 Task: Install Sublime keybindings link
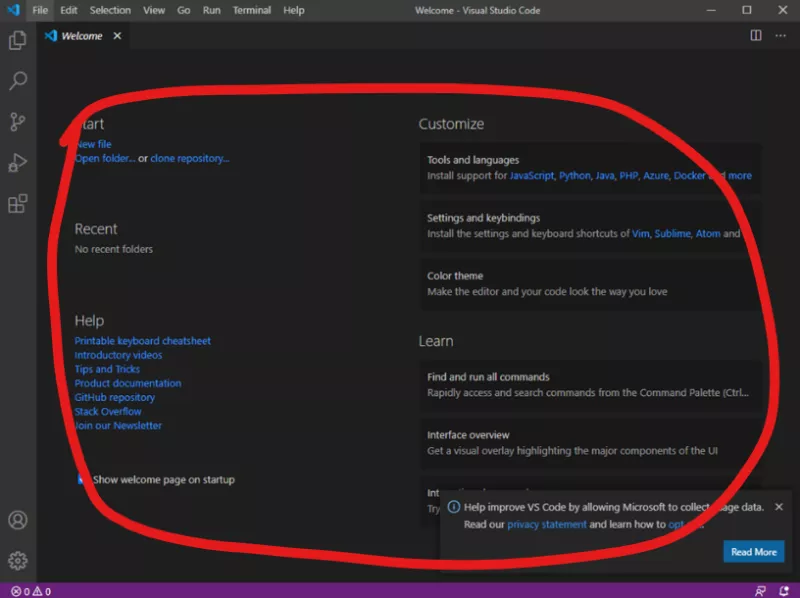point(672,234)
